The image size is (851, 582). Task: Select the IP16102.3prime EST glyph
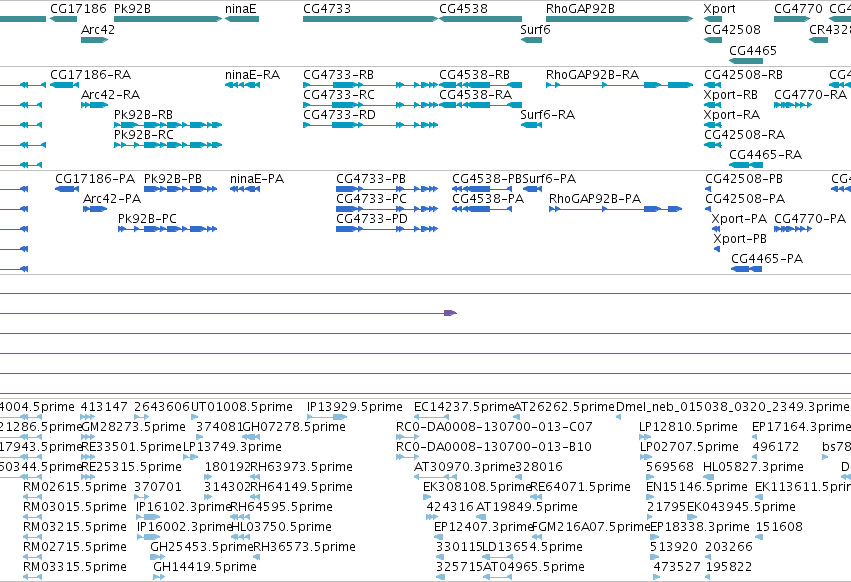click(x=148, y=516)
